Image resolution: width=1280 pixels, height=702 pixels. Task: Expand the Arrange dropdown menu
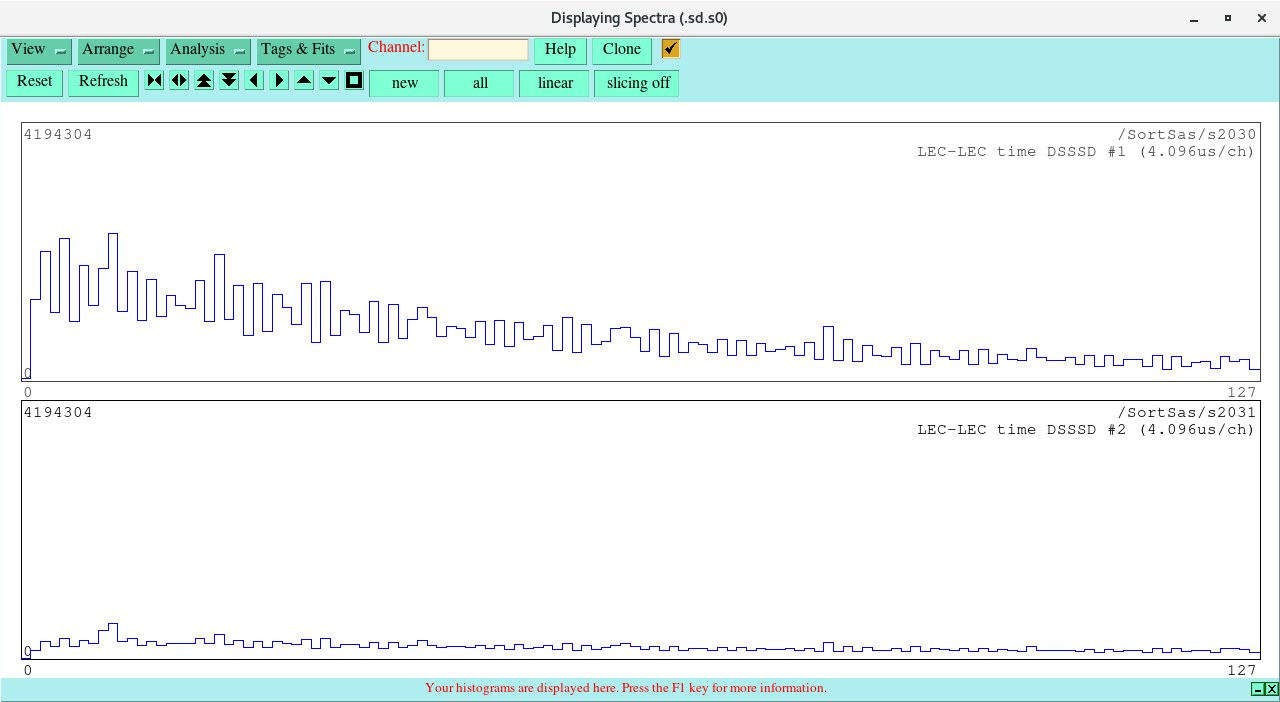118,50
